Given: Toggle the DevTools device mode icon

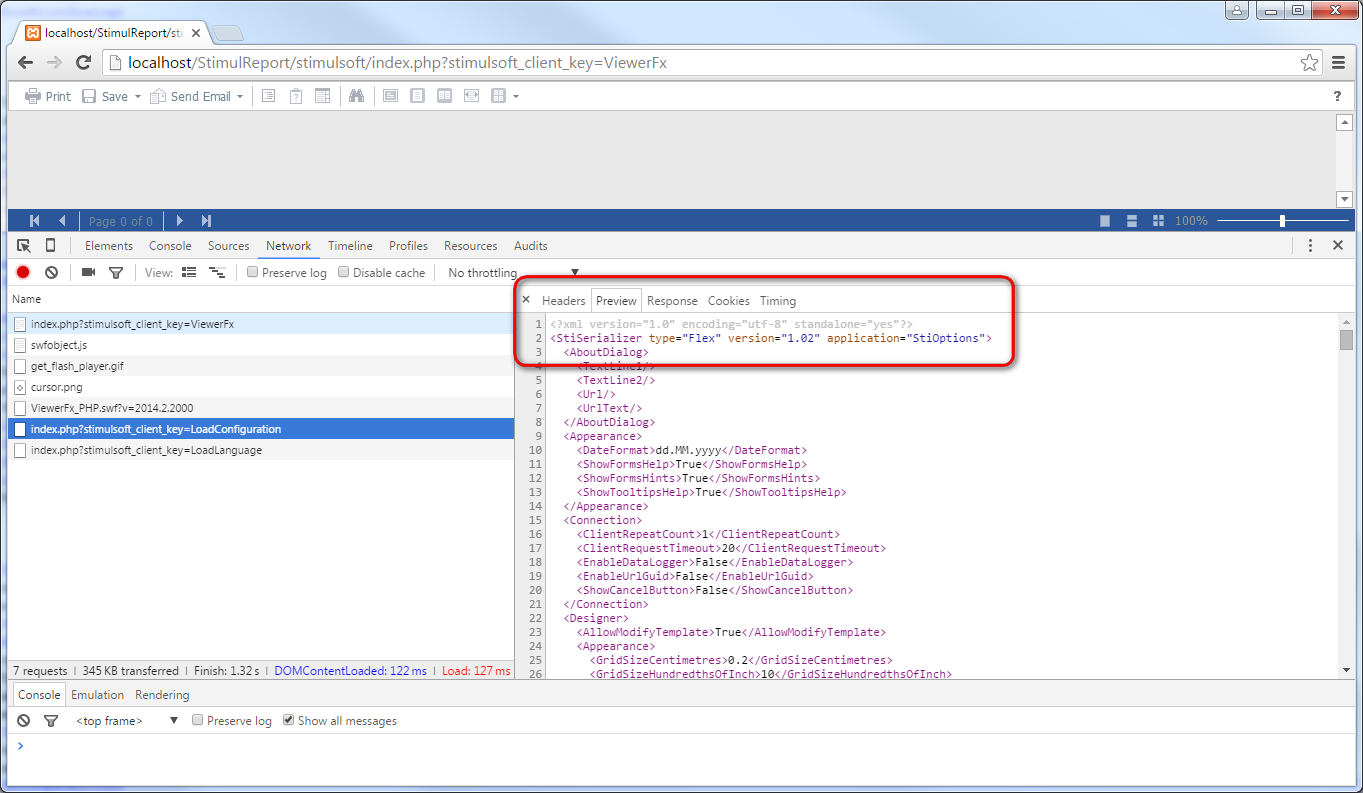Looking at the screenshot, I should coord(50,246).
